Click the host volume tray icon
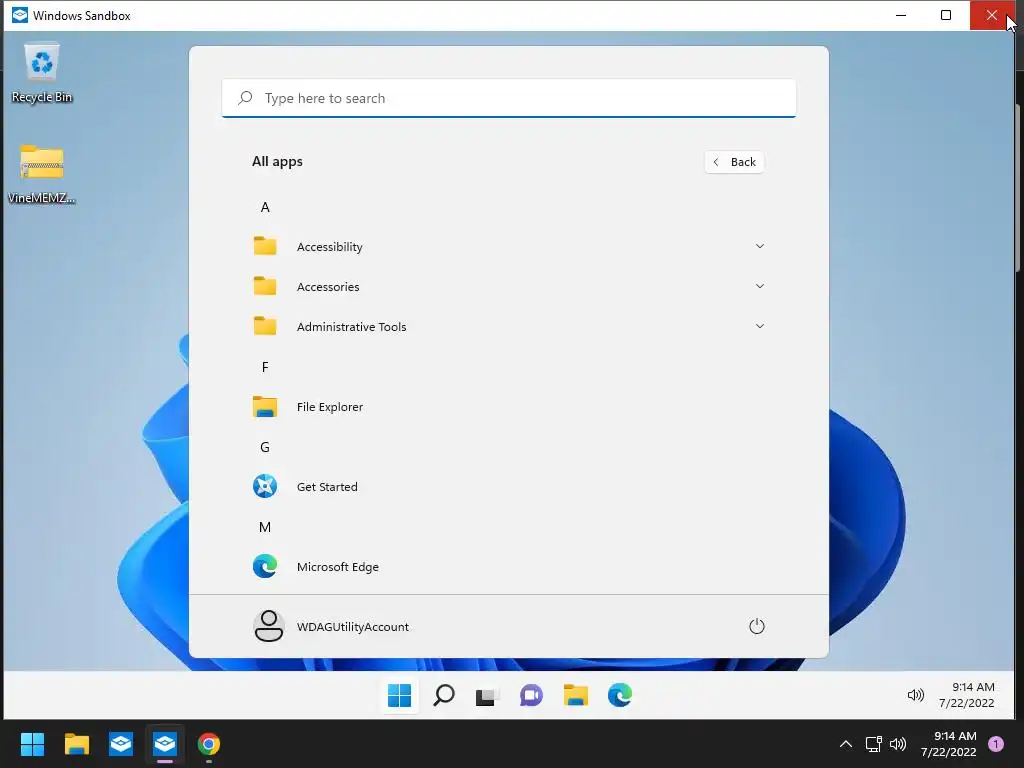The image size is (1024, 768). coord(898,744)
